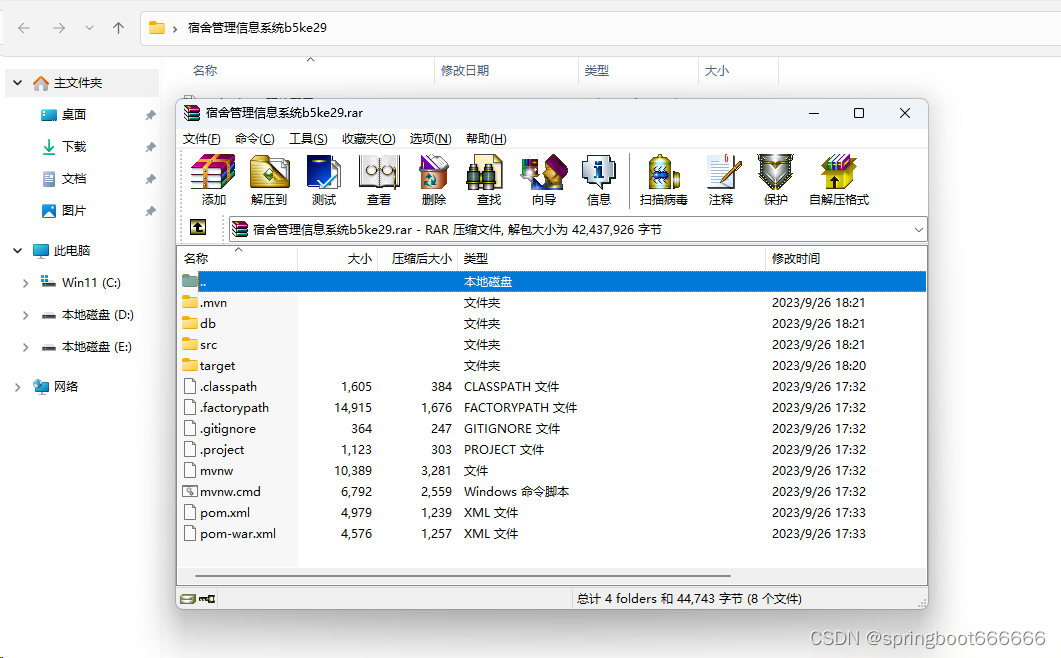
Task: Select This PC (此电脑) in sidebar
Action: pos(72,250)
